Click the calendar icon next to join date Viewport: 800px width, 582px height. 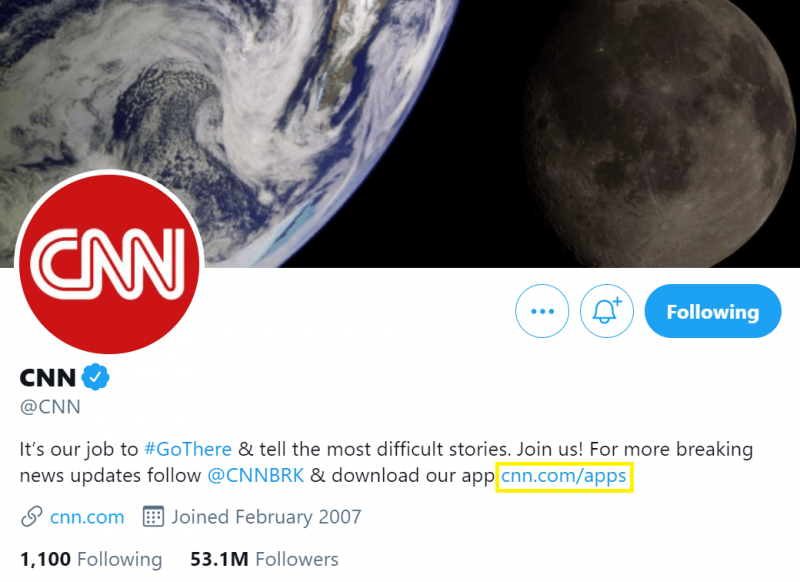tap(153, 517)
